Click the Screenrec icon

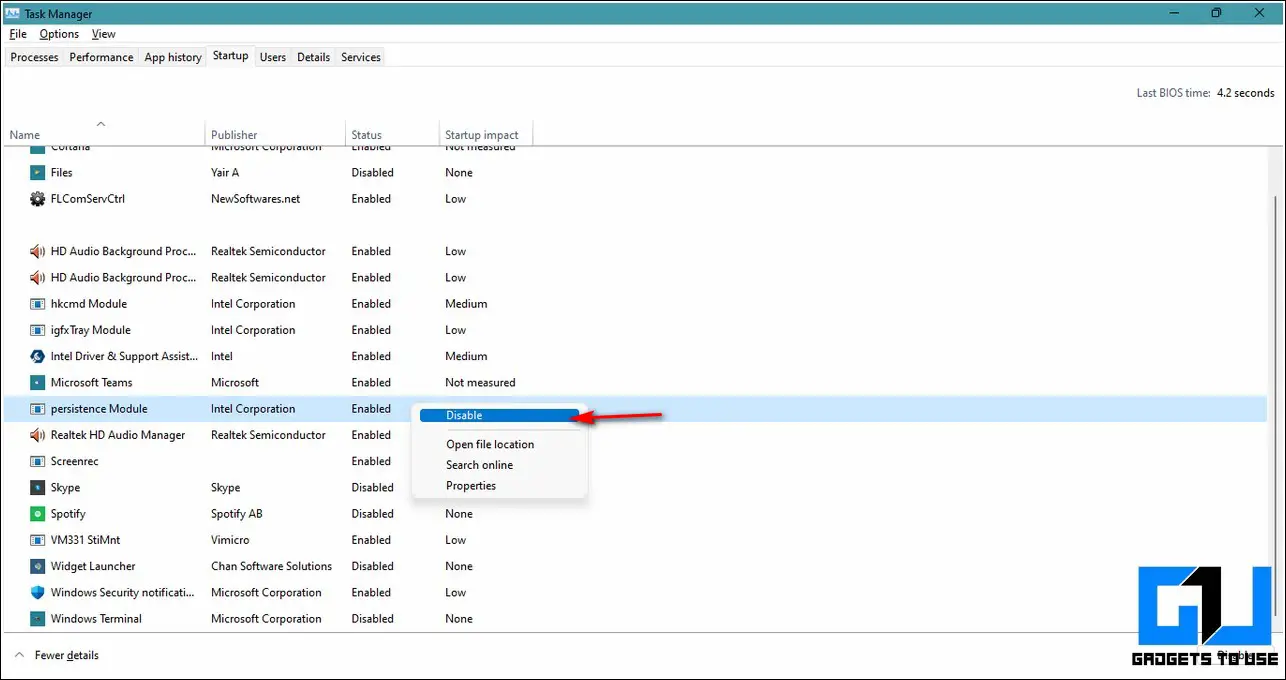pyautogui.click(x=38, y=461)
